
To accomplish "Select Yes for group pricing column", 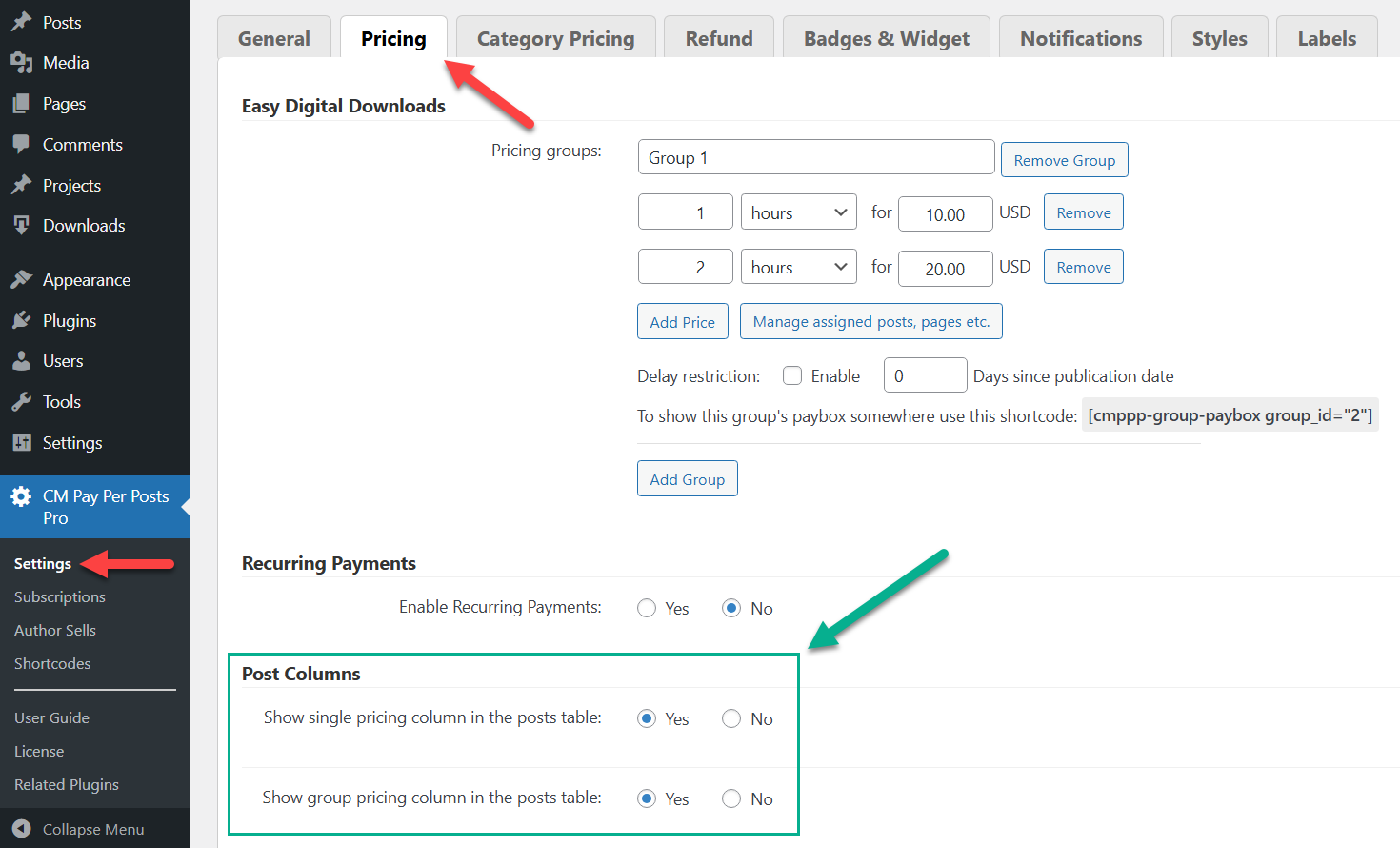I will click(x=647, y=798).
